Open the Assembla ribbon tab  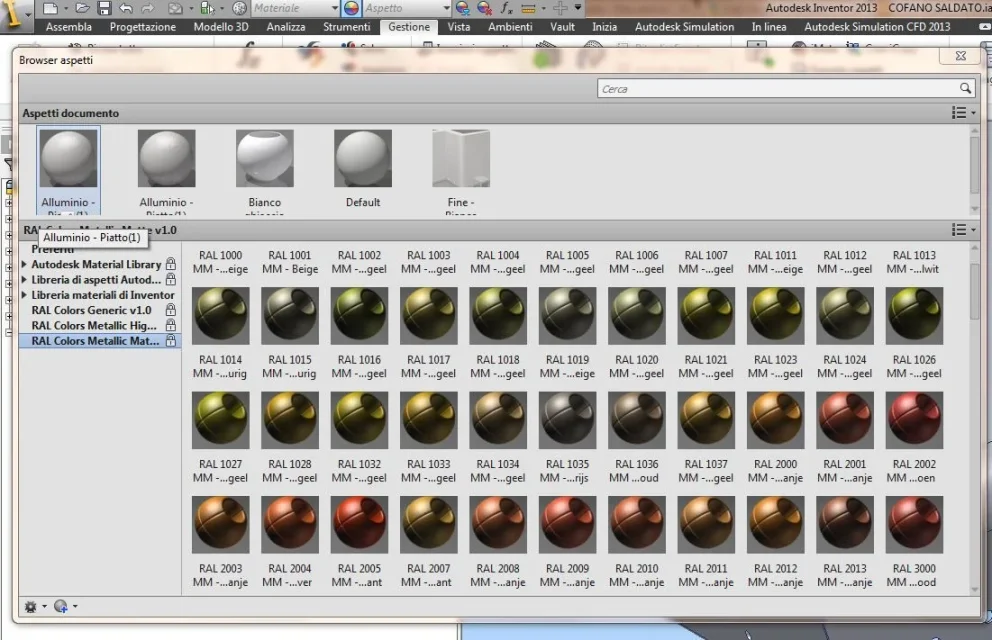pyautogui.click(x=69, y=27)
